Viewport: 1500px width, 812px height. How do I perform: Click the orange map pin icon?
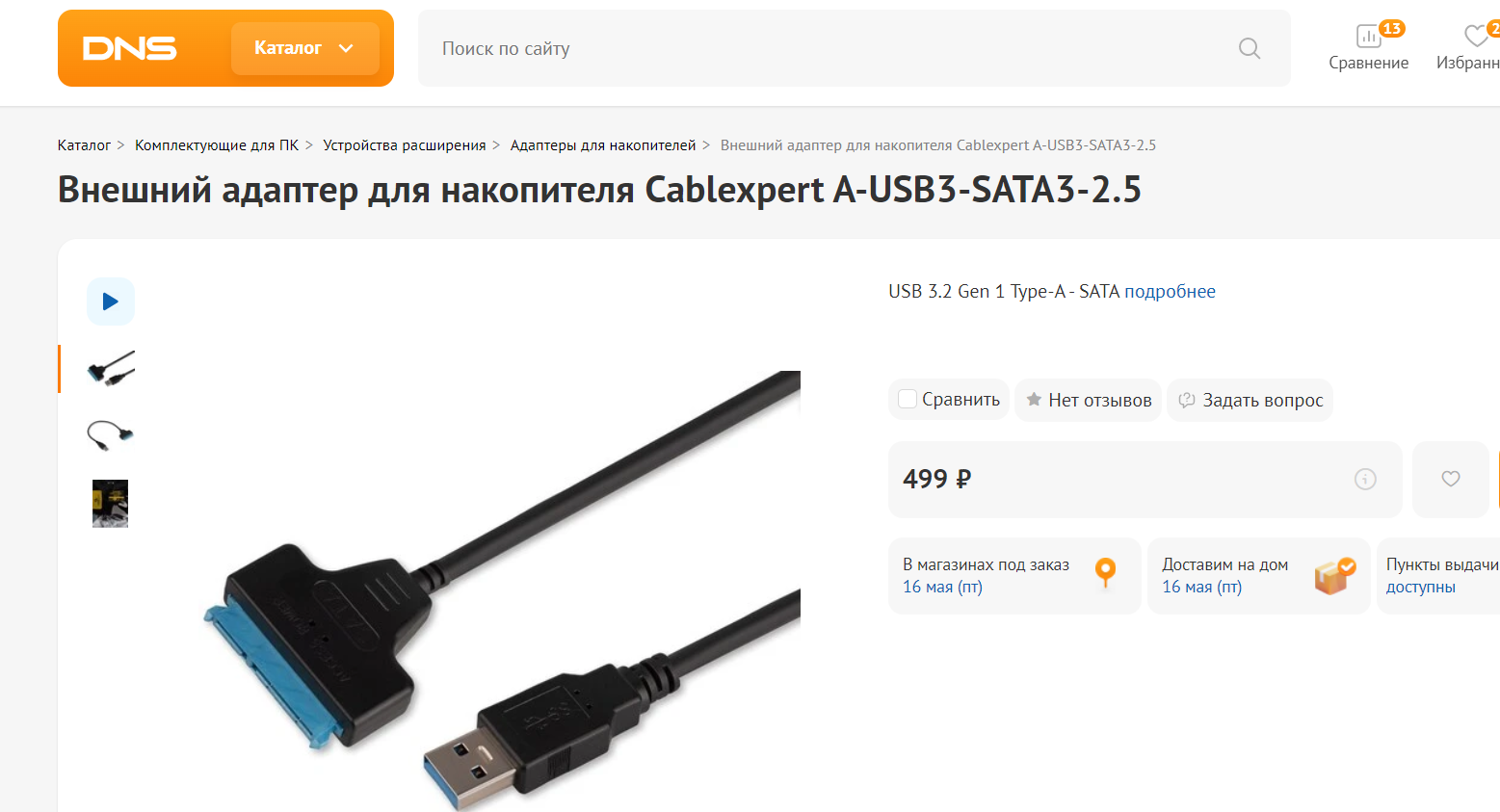point(1106,572)
